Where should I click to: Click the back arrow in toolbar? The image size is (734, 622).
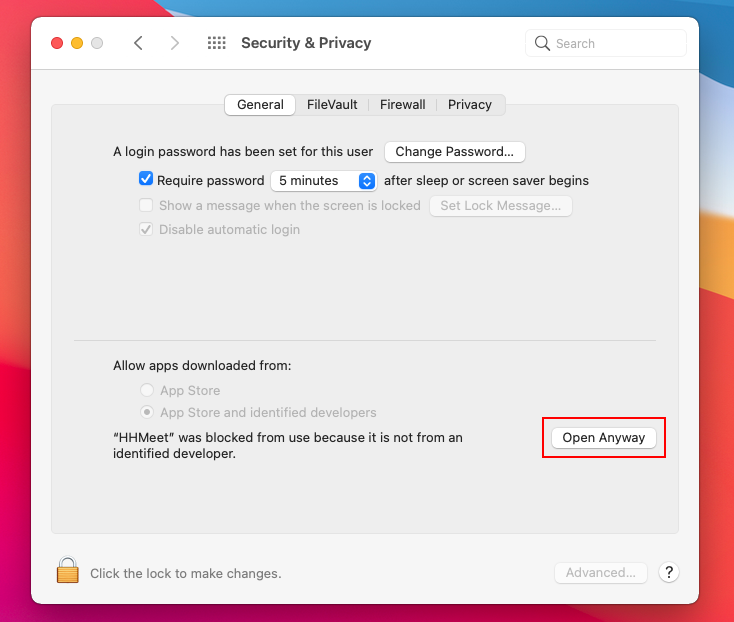(139, 43)
